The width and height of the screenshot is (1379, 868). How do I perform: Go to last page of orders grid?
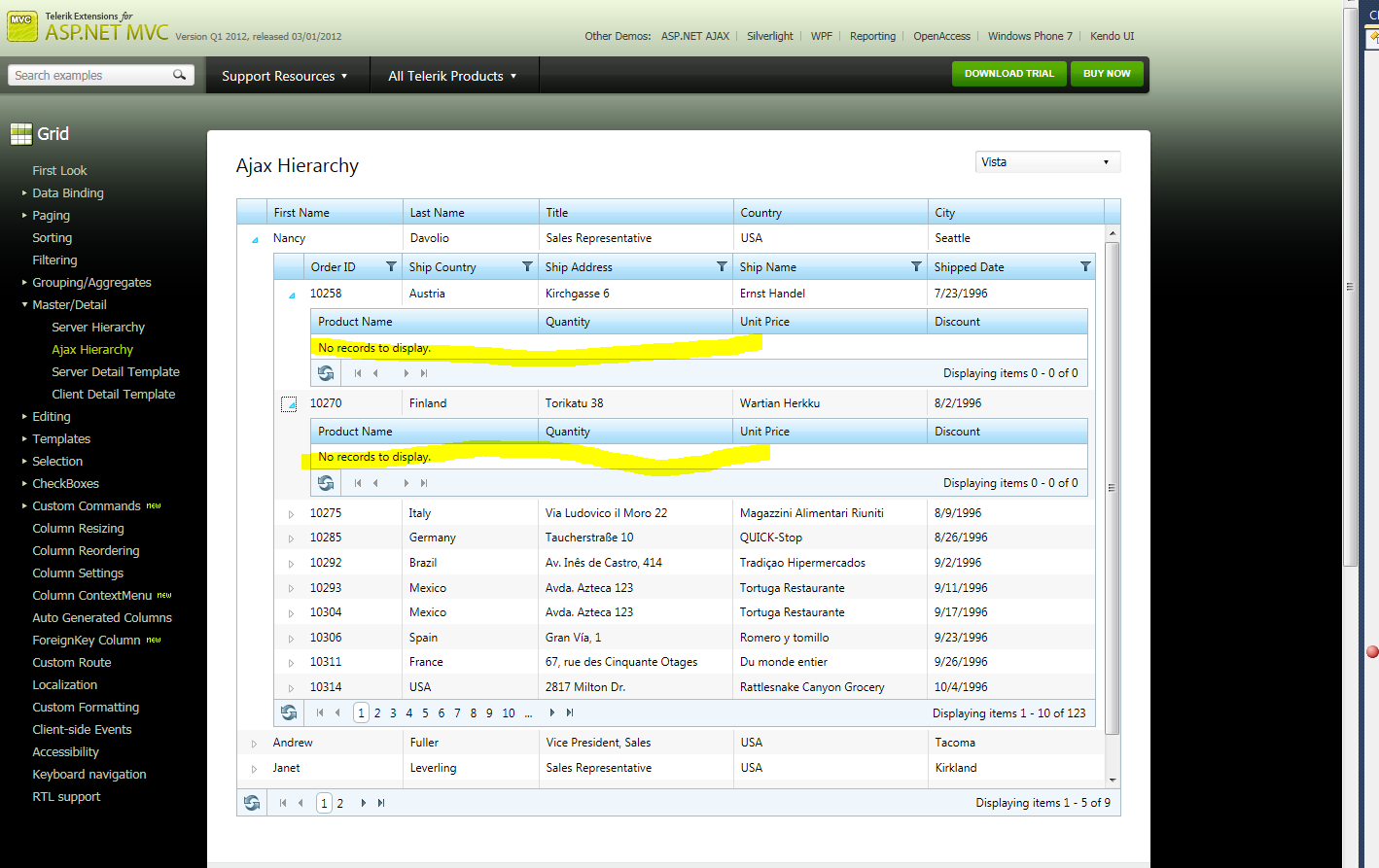click(x=570, y=712)
